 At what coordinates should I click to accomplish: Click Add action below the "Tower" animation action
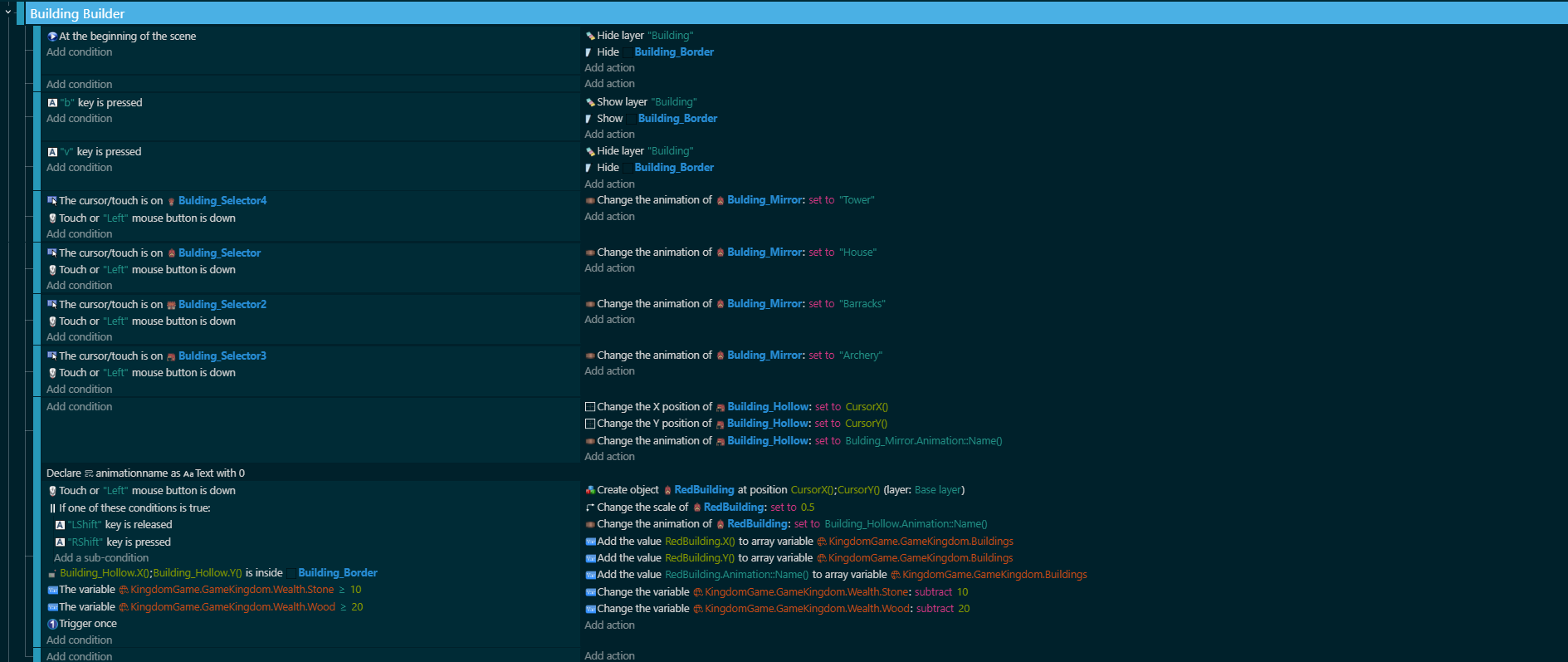click(x=609, y=217)
